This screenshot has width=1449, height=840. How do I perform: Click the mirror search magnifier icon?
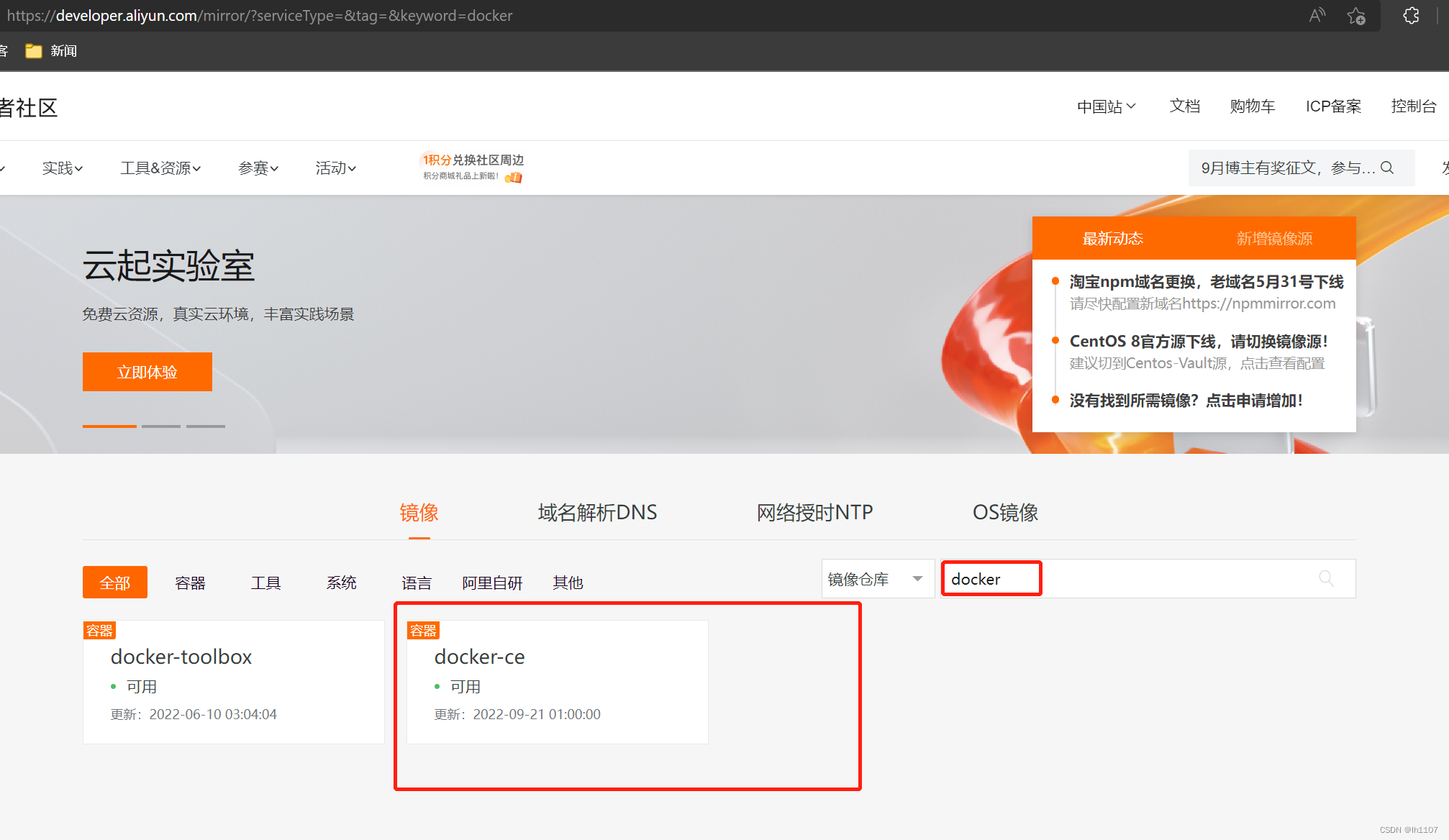1326,578
